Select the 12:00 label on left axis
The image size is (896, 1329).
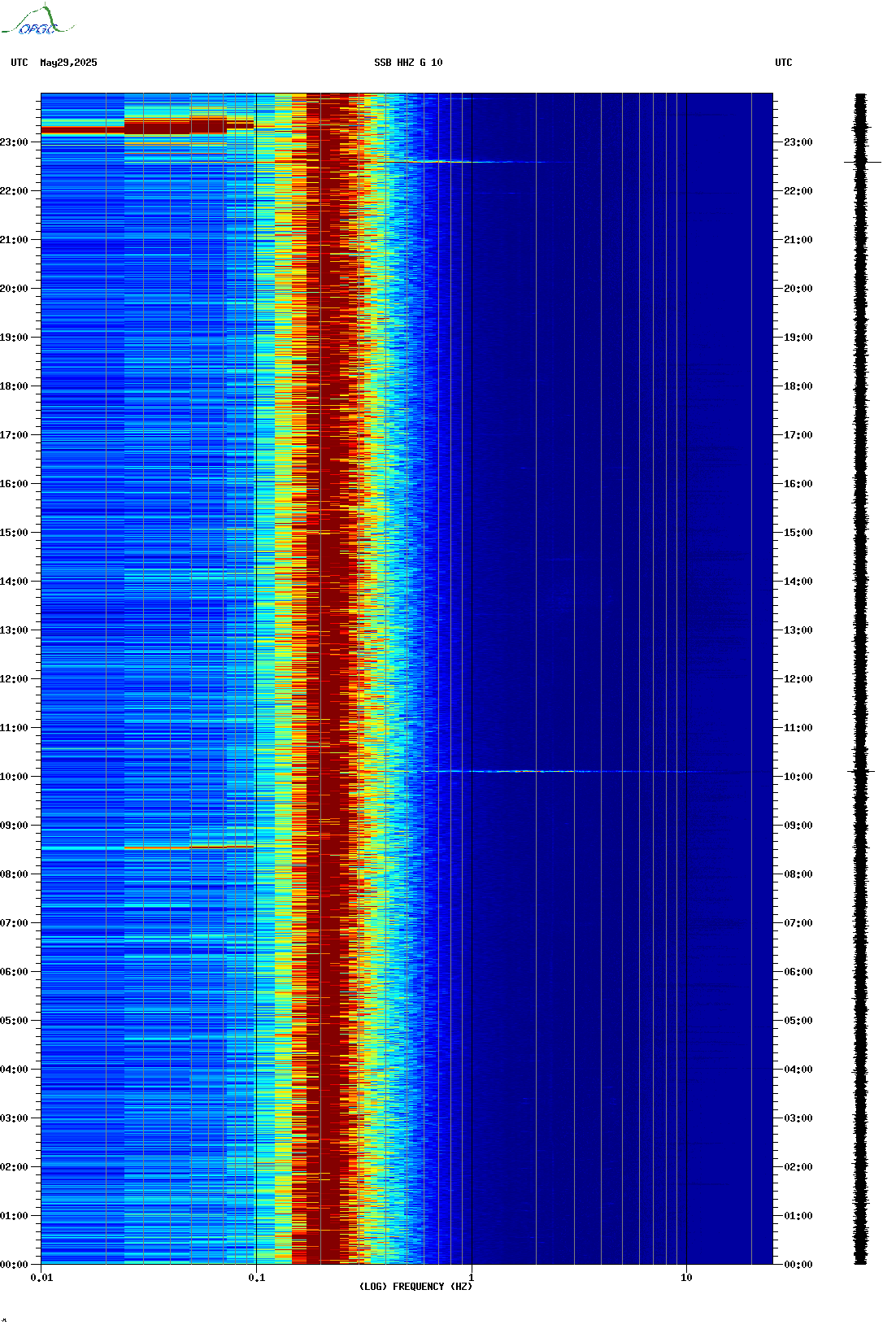tap(14, 679)
